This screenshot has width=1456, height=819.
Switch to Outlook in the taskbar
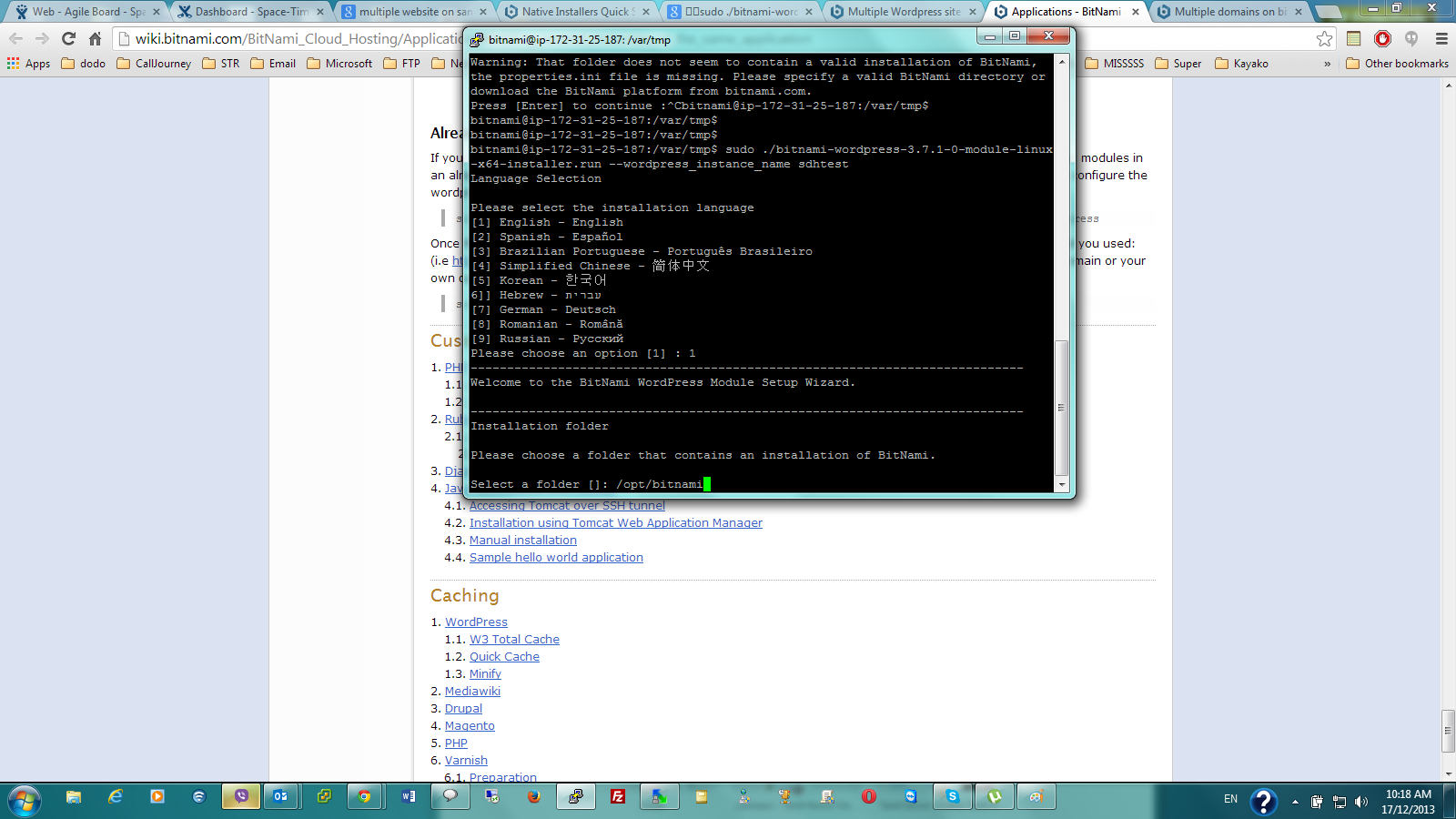pos(281,797)
